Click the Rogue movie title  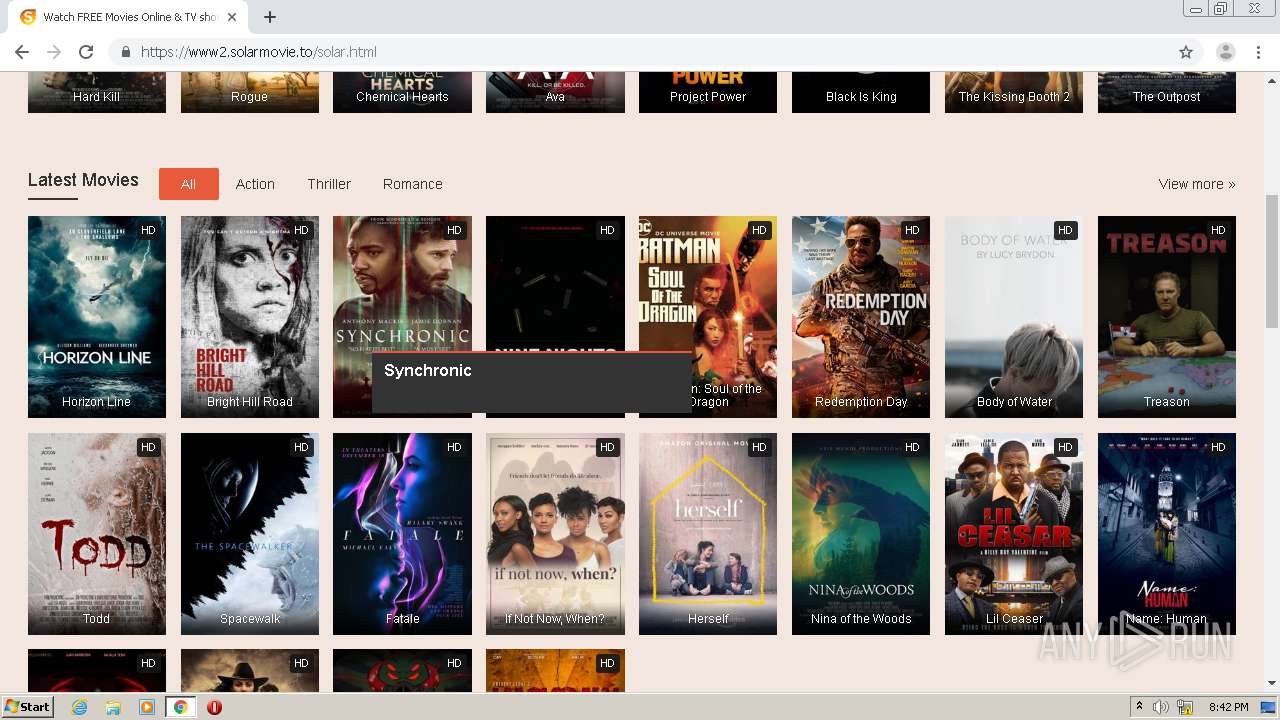pyautogui.click(x=249, y=97)
